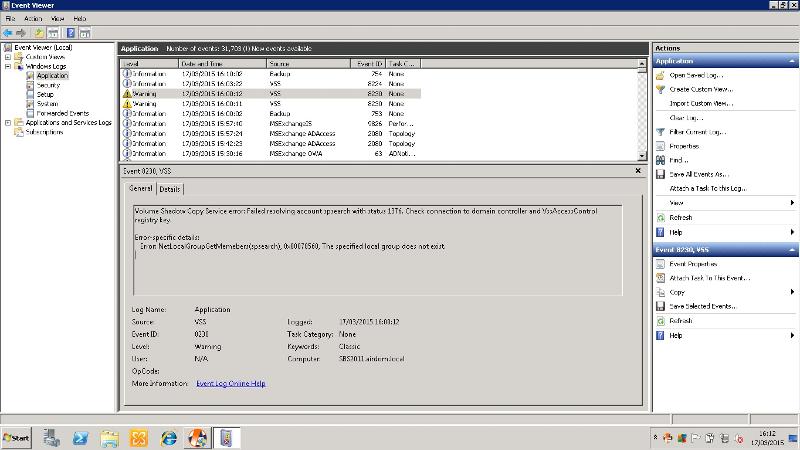This screenshot has width=800, height=450.
Task: Select MSExchangeIS event 9826 row
Action: coord(271,123)
